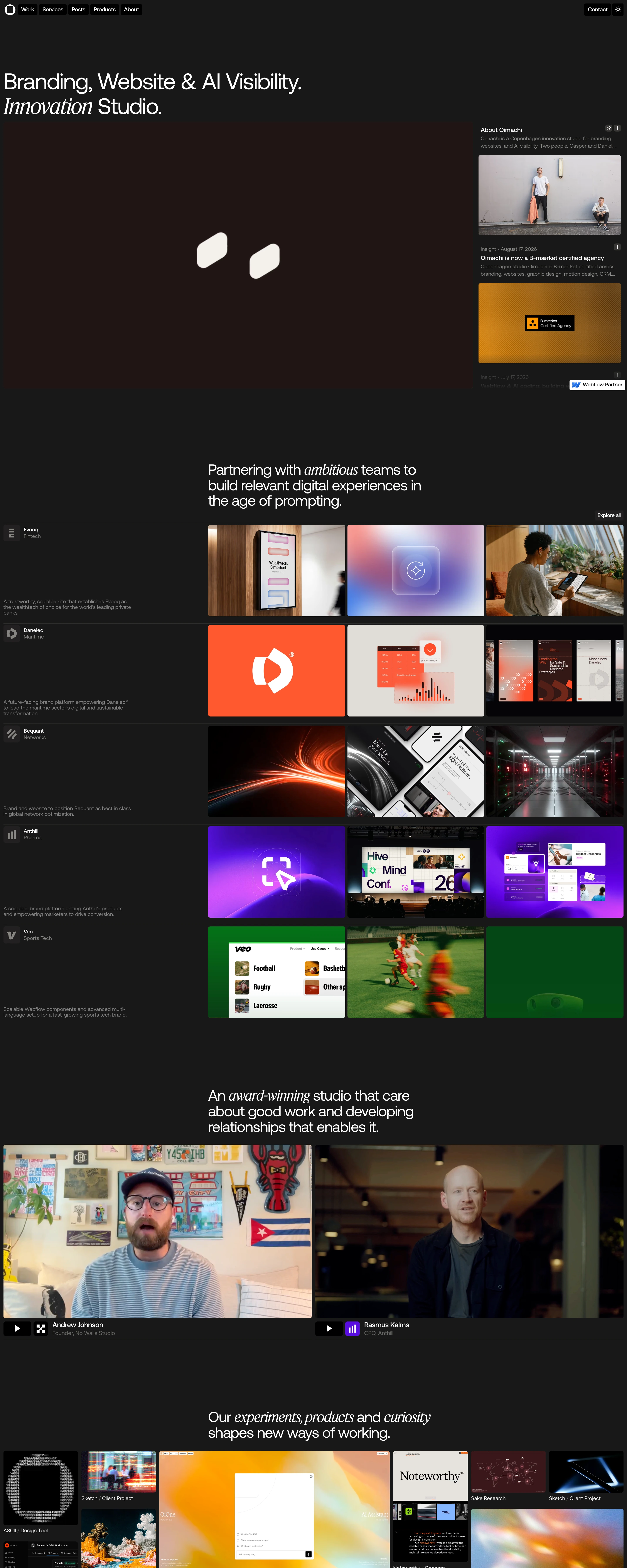627x1568 pixels.
Task: Open the Evooq project title
Action: (x=31, y=530)
